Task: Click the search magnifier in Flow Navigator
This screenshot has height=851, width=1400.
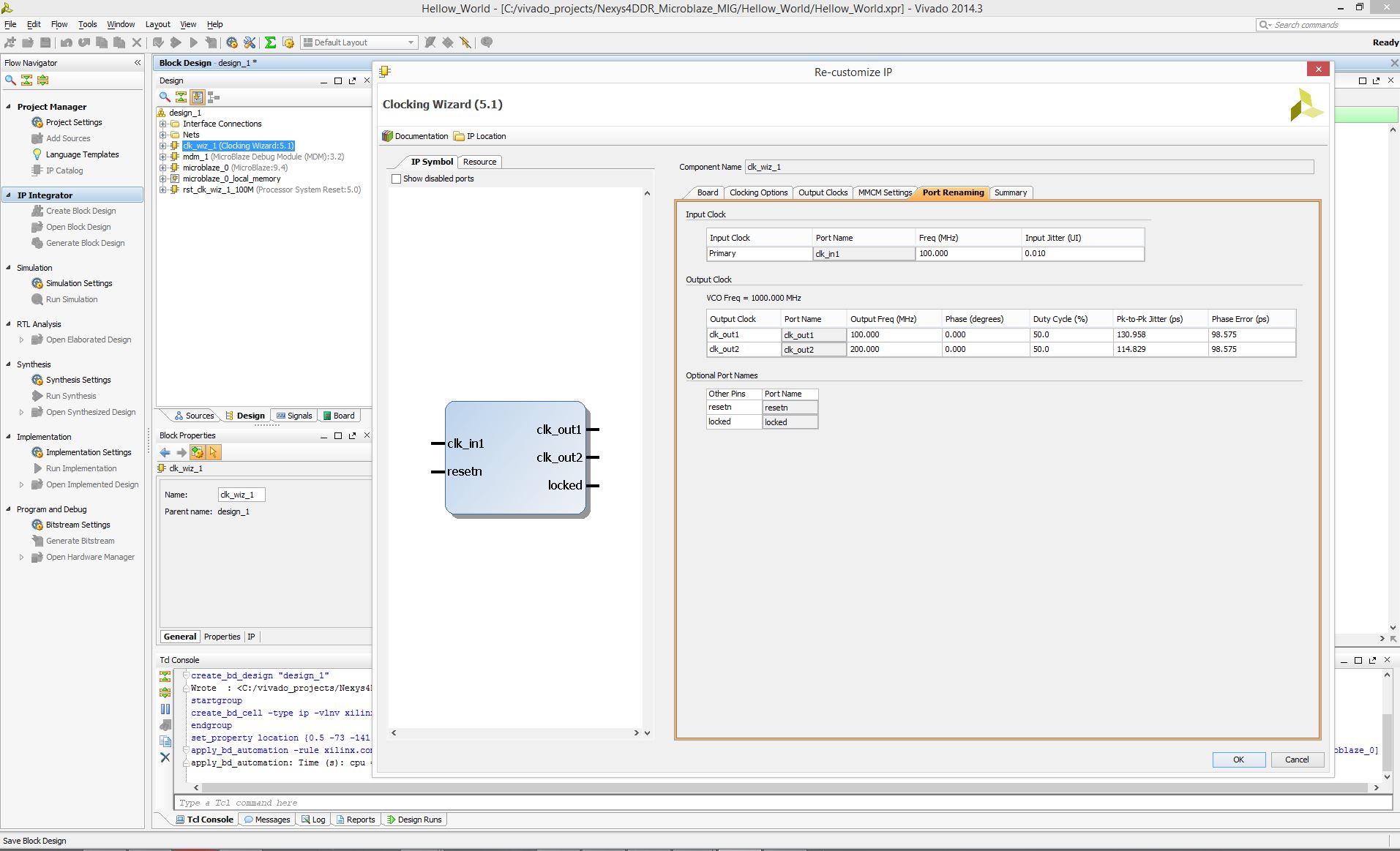Action: 10,80
